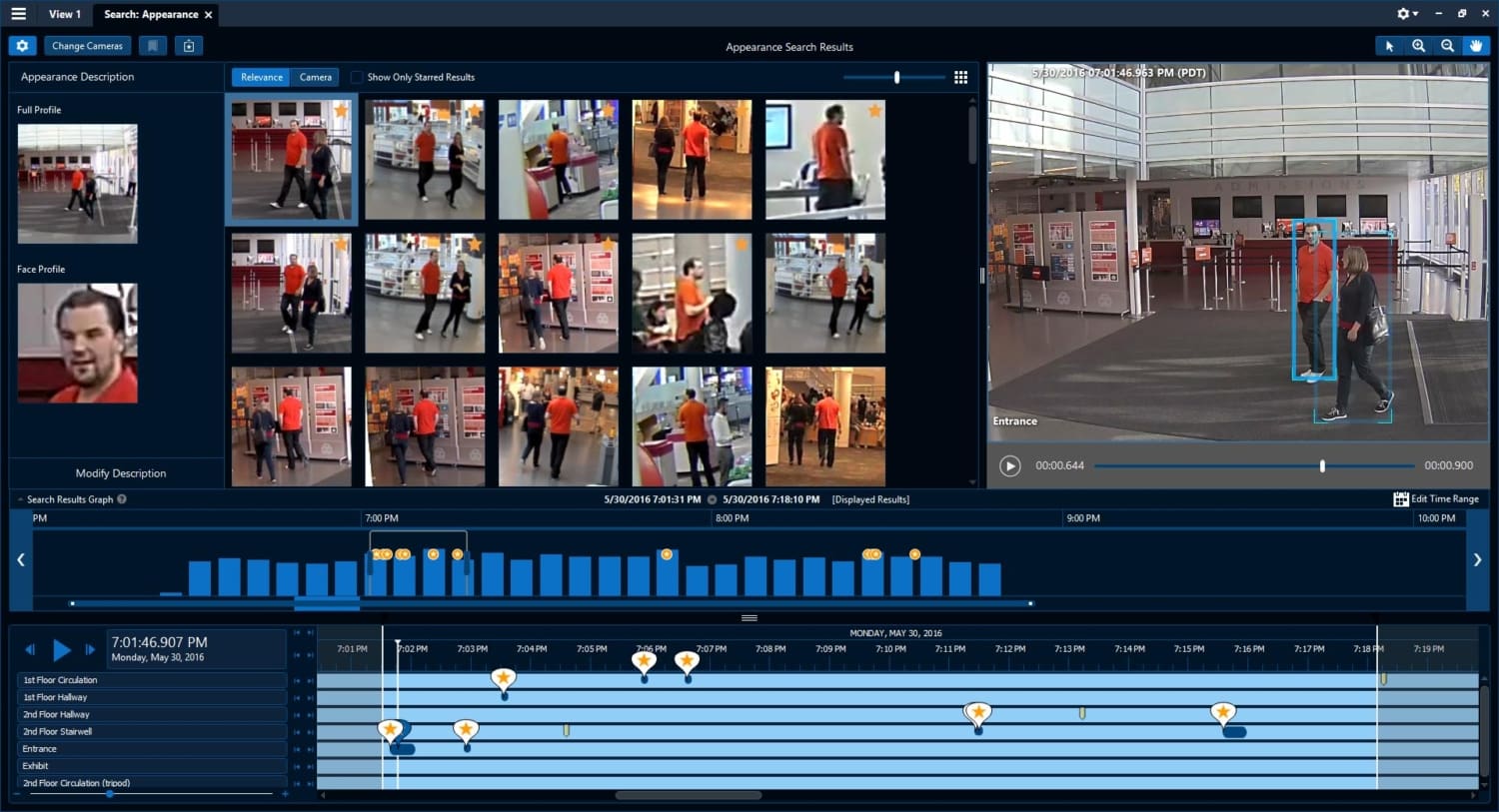
Task: Click the export/snapshot icon next to bookmark
Action: tap(189, 45)
